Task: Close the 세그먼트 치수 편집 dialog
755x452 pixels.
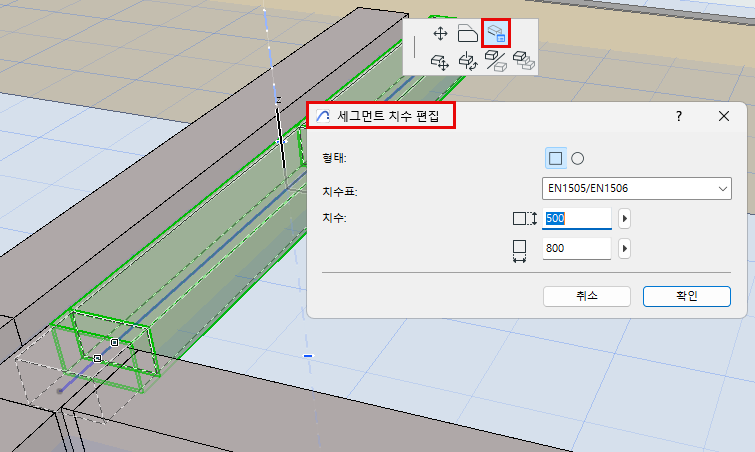Action: click(x=724, y=116)
